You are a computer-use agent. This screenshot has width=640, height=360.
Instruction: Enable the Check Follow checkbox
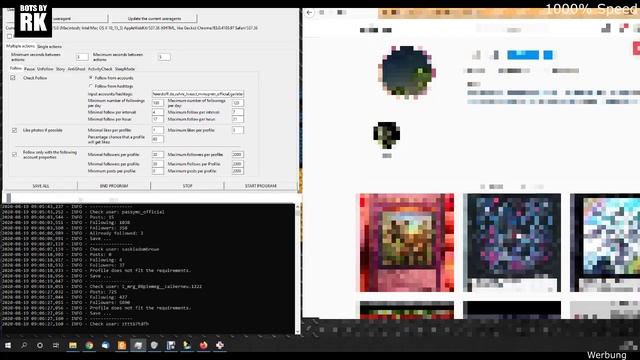(13, 78)
